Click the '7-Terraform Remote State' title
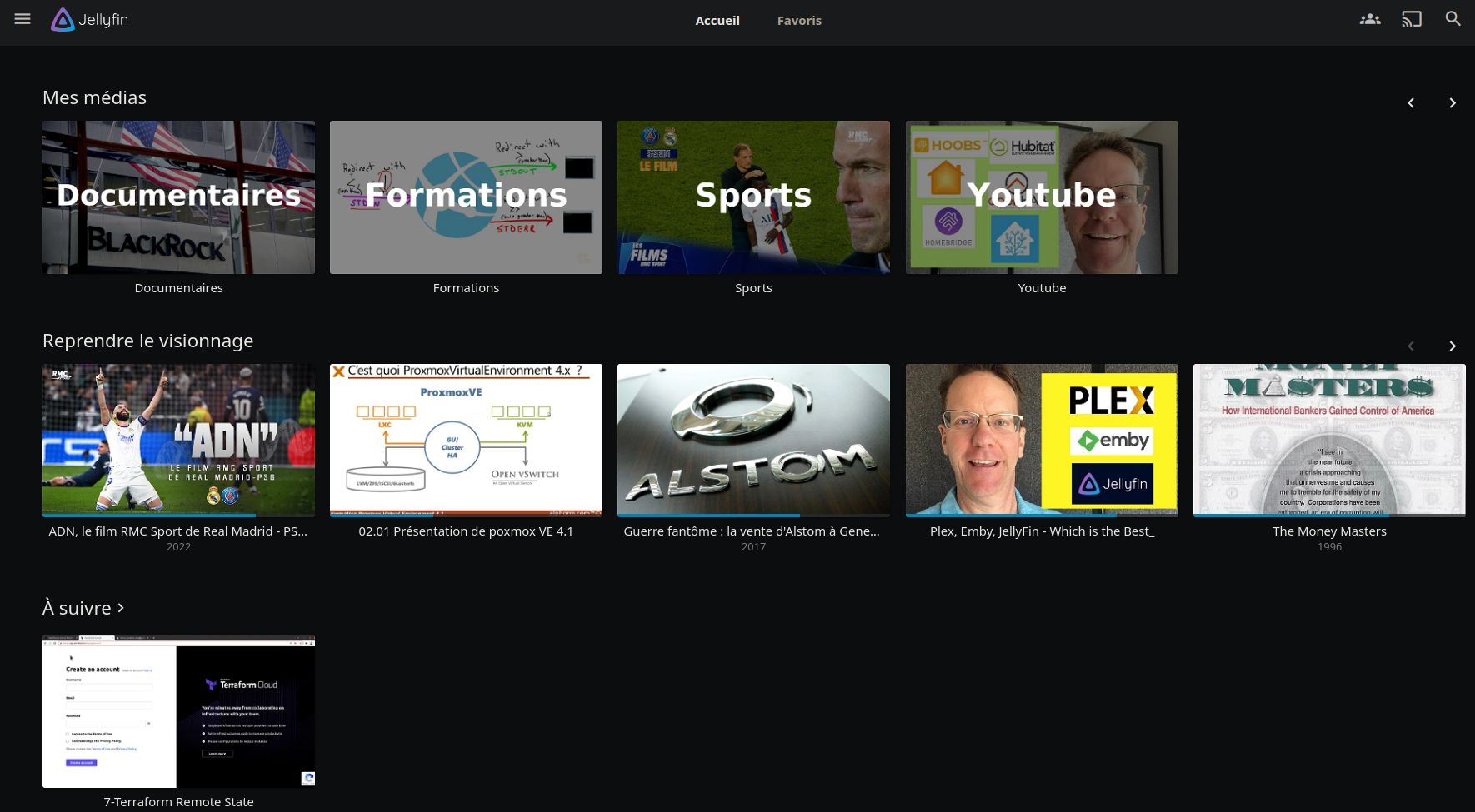 pyautogui.click(x=178, y=802)
